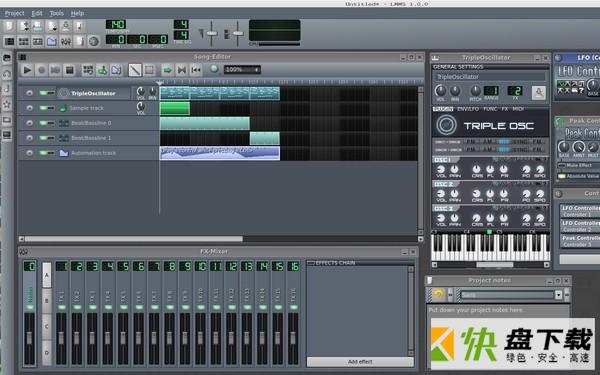Click the TripleOscillator track name button
This screenshot has width=600, height=375.
pos(93,93)
